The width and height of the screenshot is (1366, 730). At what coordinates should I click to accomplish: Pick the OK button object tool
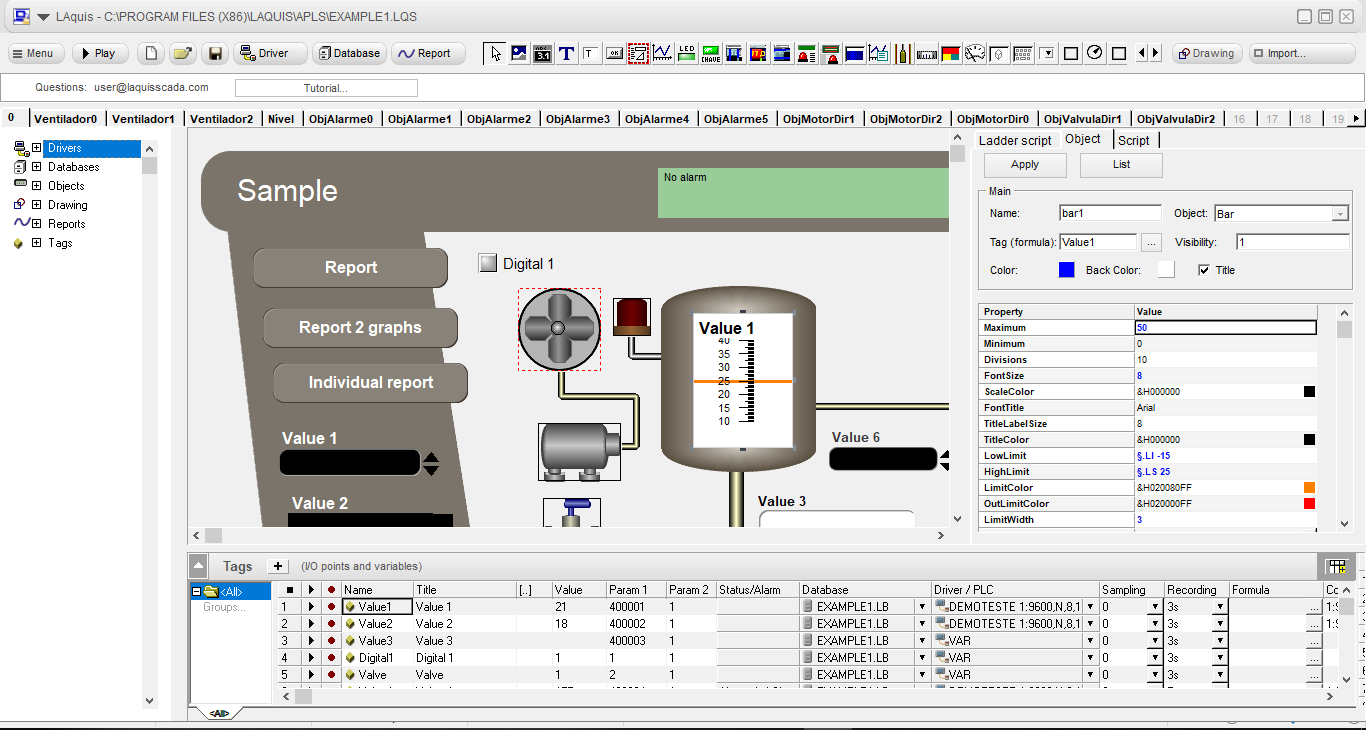point(615,53)
